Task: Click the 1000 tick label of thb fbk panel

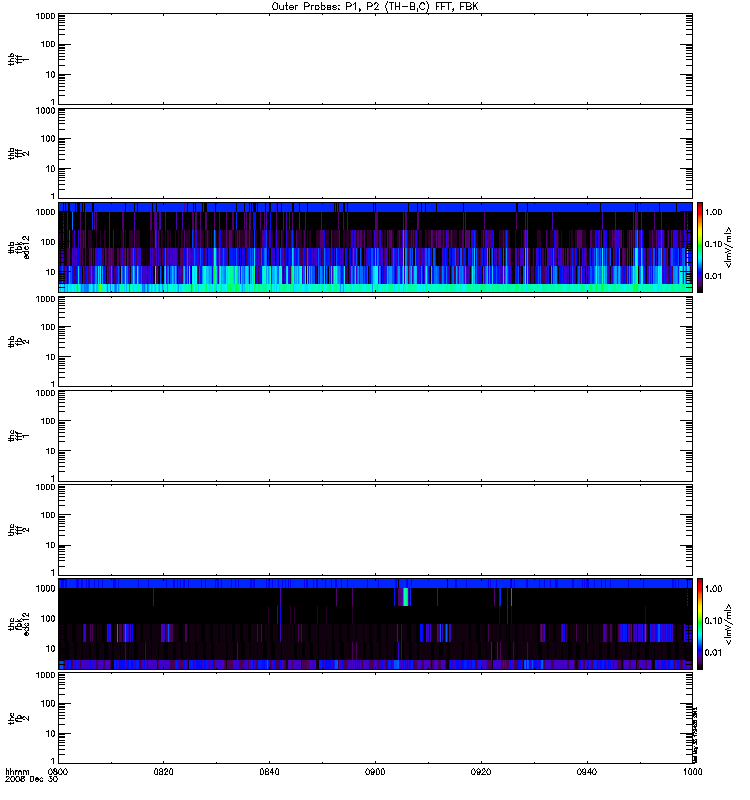Action: (x=45, y=212)
